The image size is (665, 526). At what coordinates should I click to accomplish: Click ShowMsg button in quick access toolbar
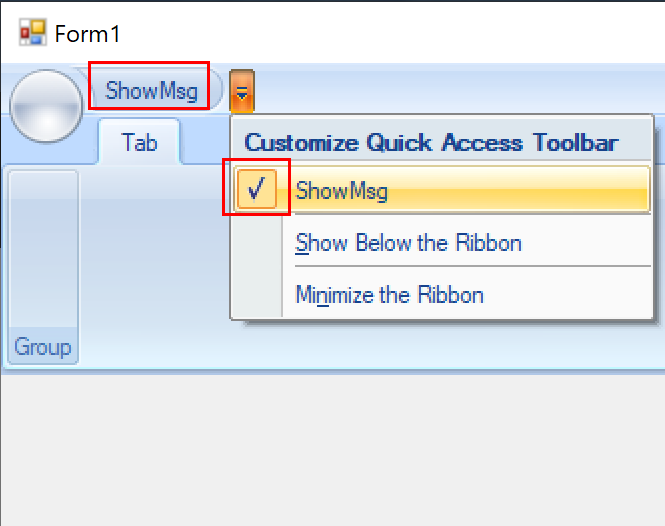click(x=151, y=91)
